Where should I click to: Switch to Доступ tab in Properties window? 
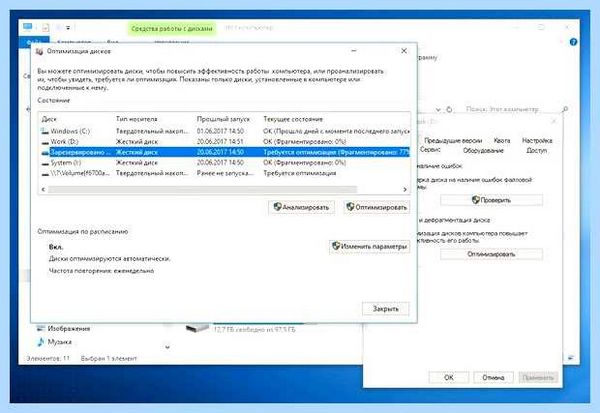point(536,150)
